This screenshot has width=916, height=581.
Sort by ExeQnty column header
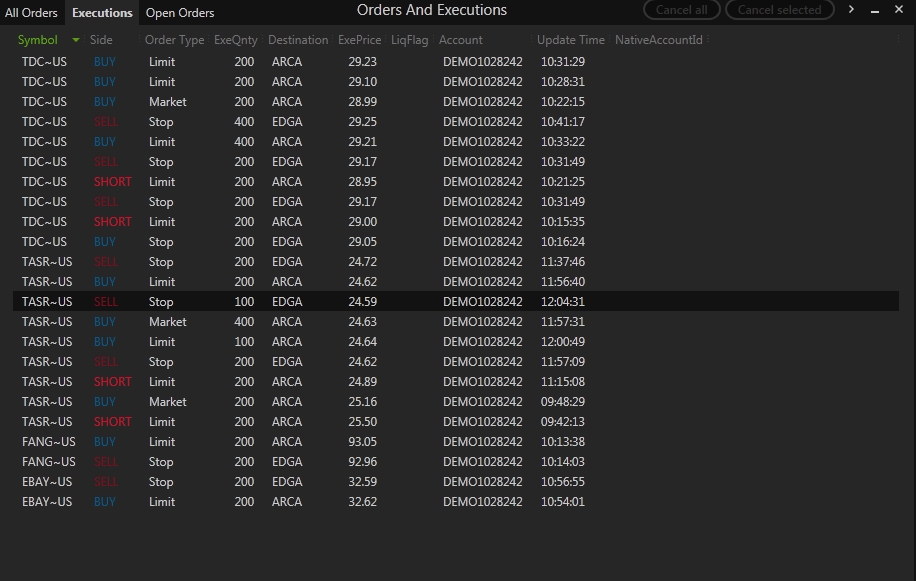235,40
